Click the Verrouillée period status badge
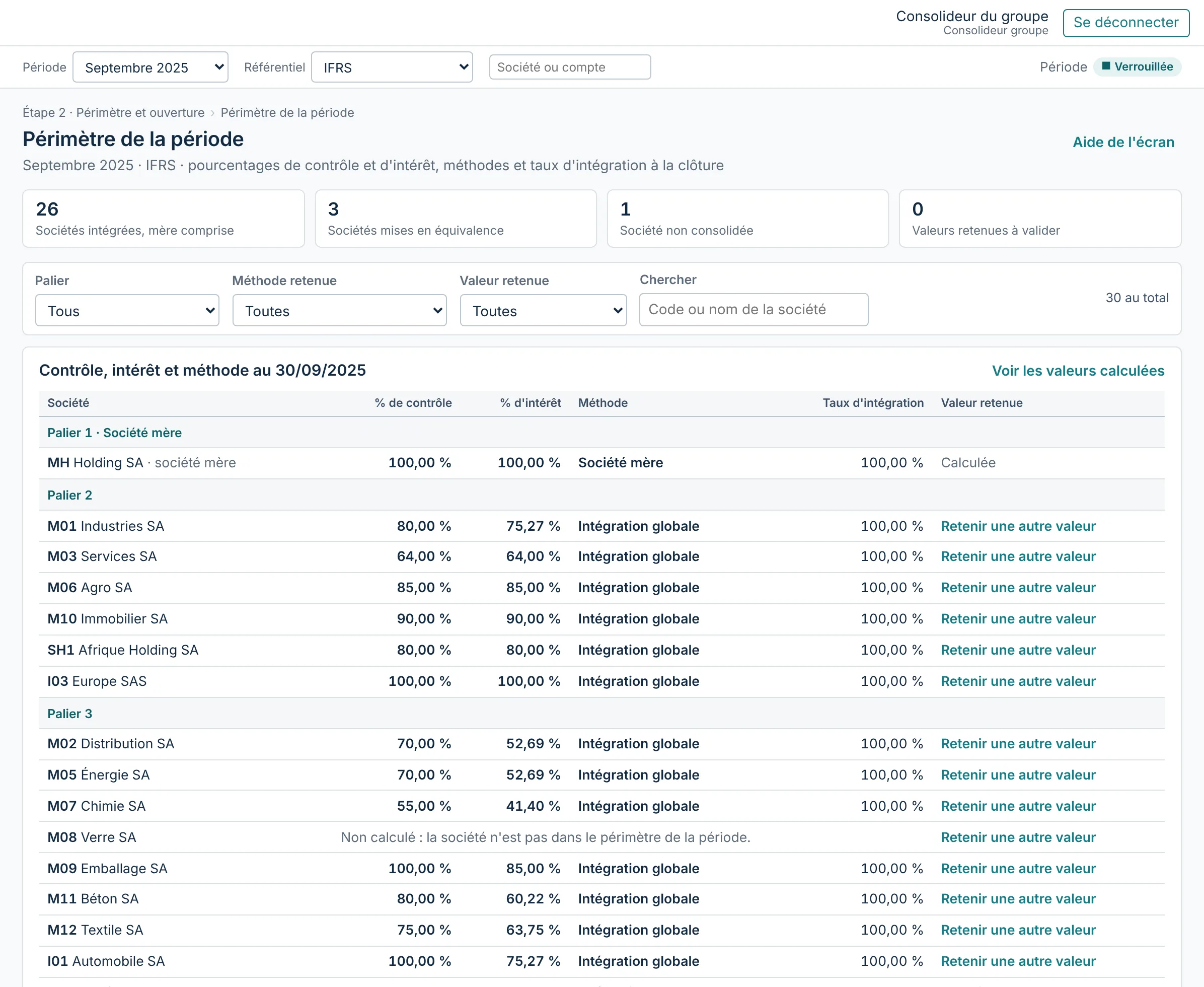1204x987 pixels. pos(1137,66)
